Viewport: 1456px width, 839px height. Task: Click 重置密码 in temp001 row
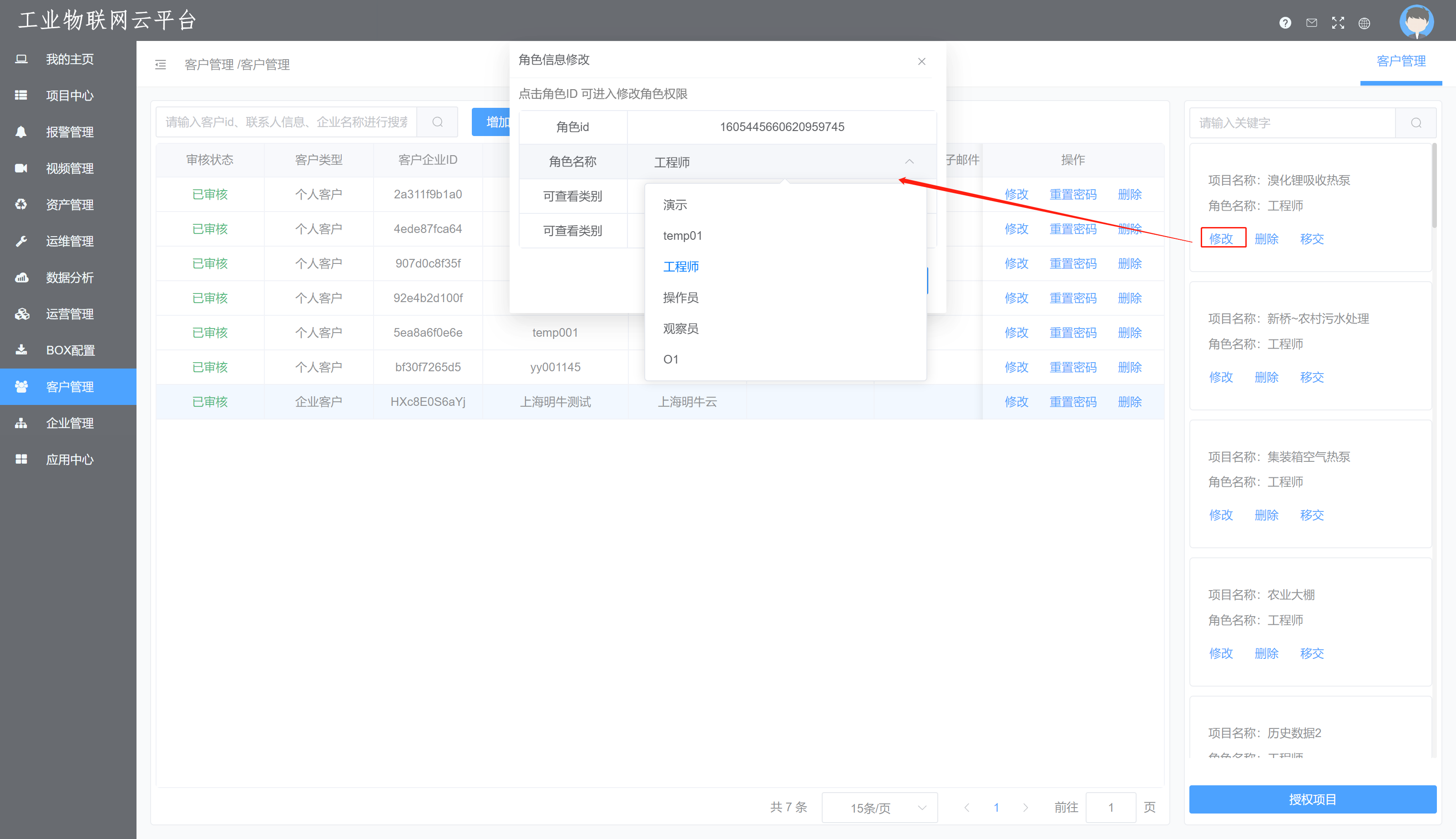pos(1073,333)
